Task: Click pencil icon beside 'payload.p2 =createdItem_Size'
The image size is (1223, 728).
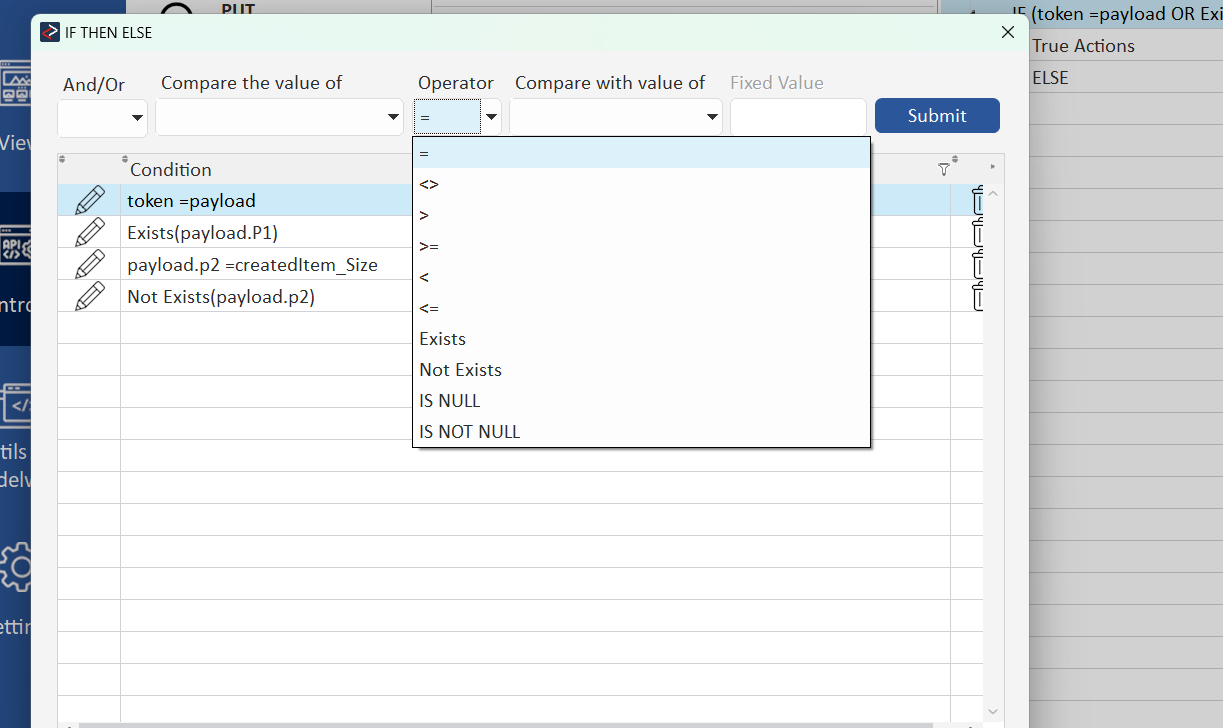Action: click(89, 265)
